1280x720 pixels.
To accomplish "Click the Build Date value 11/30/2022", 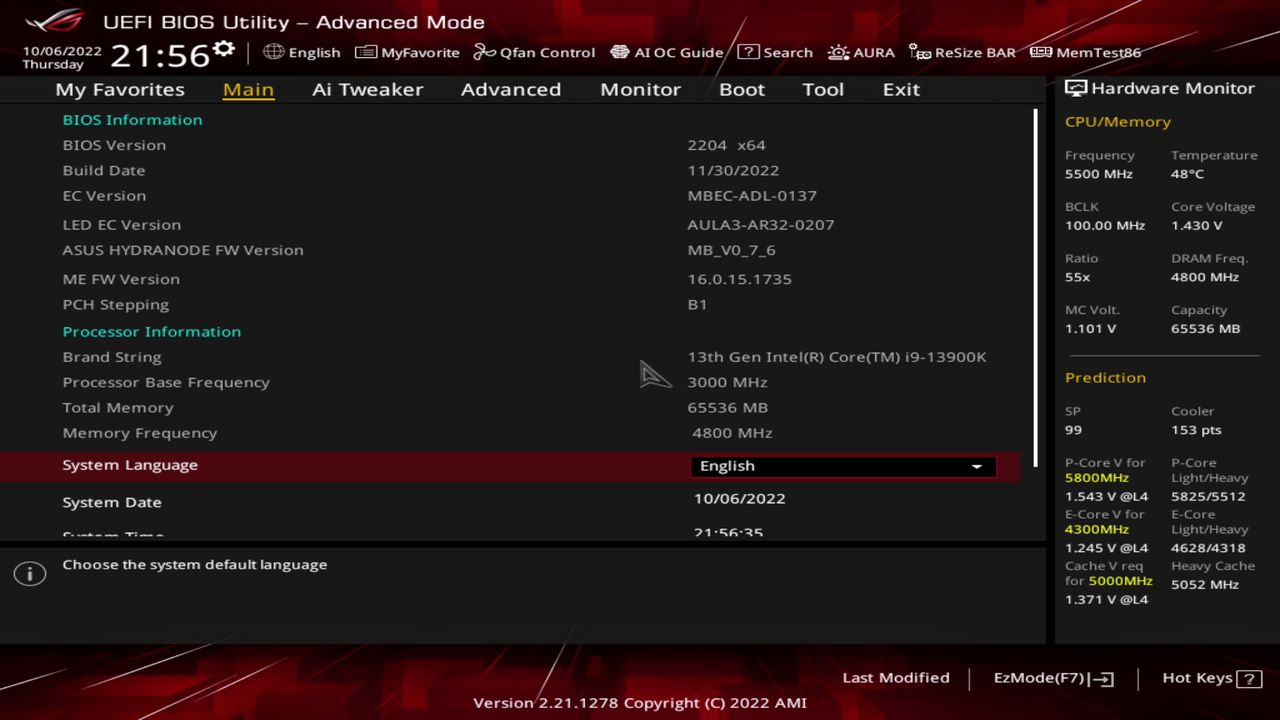I will pos(733,170).
